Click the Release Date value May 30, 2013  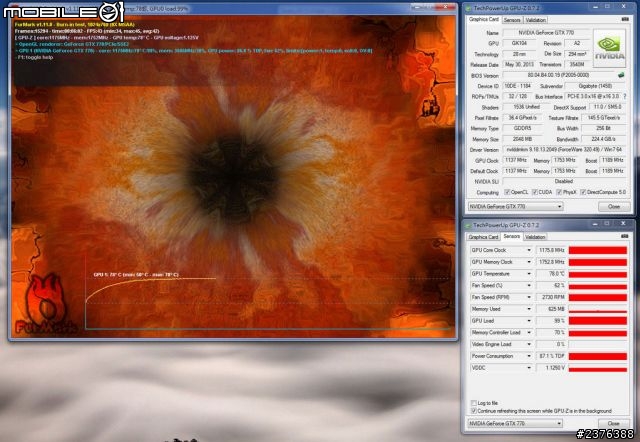point(519,64)
